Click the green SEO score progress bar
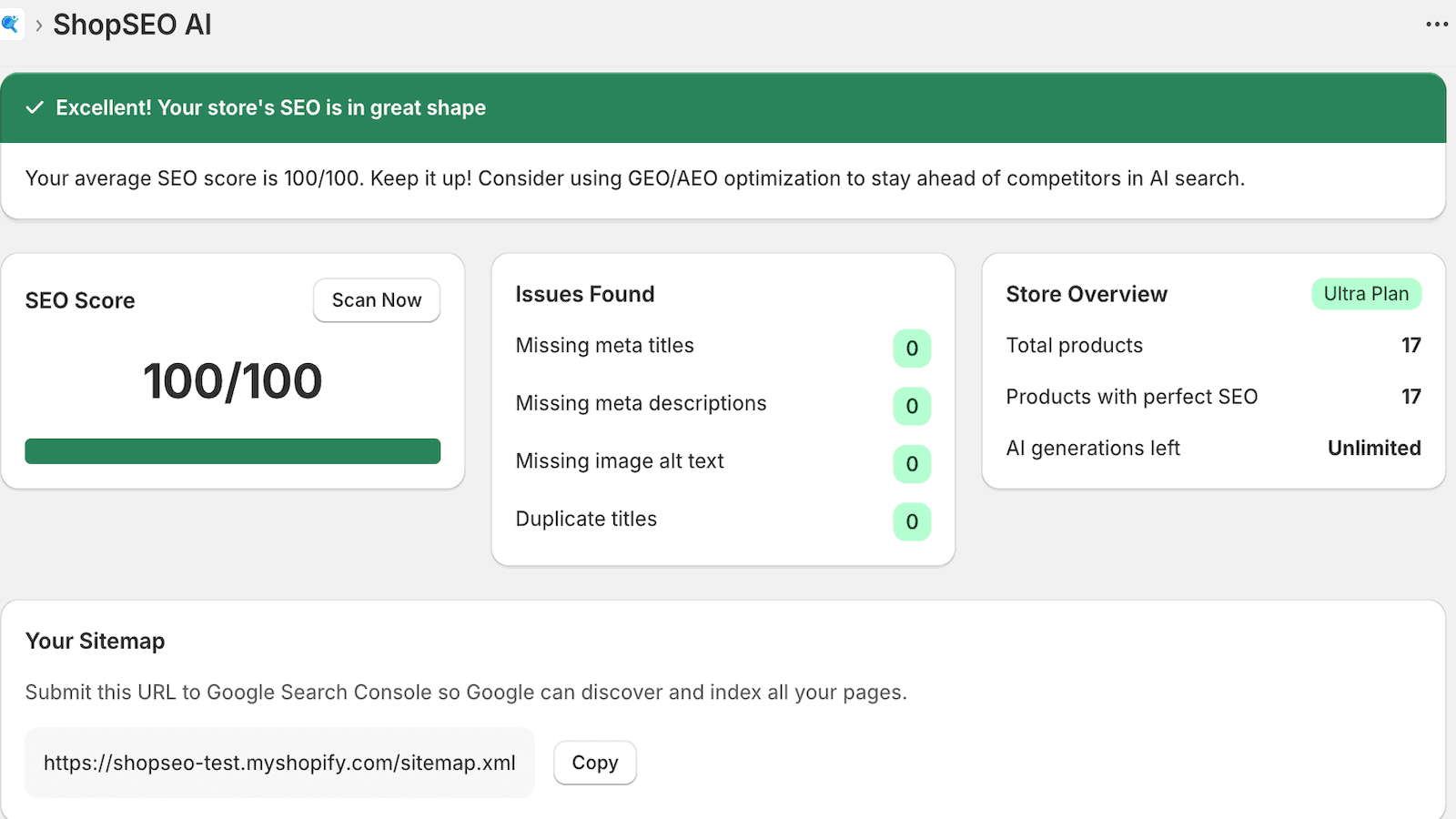The height and width of the screenshot is (819, 1456). [233, 451]
